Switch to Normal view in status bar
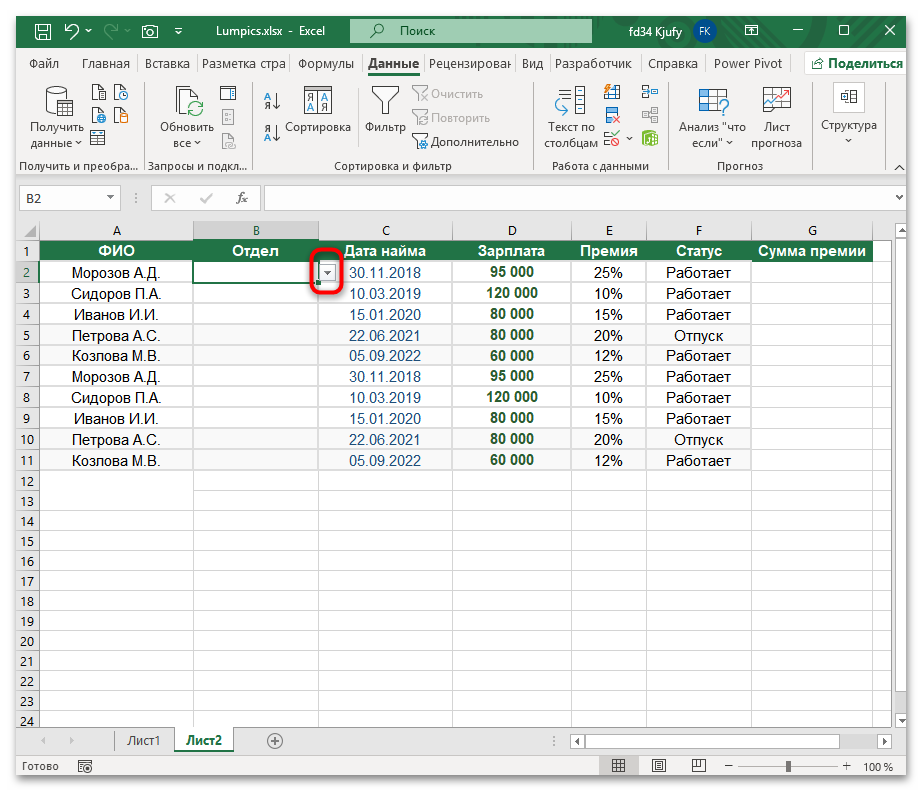The image size is (922, 791). coord(619,767)
